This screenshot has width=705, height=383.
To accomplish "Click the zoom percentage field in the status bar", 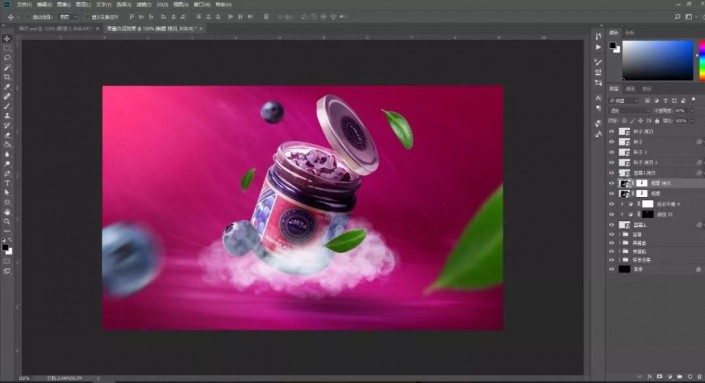I will (24, 379).
